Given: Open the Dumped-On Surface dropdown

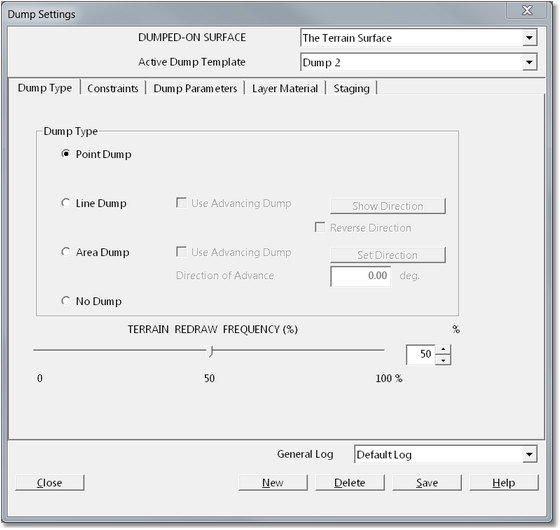Looking at the screenshot, I should 529,38.
